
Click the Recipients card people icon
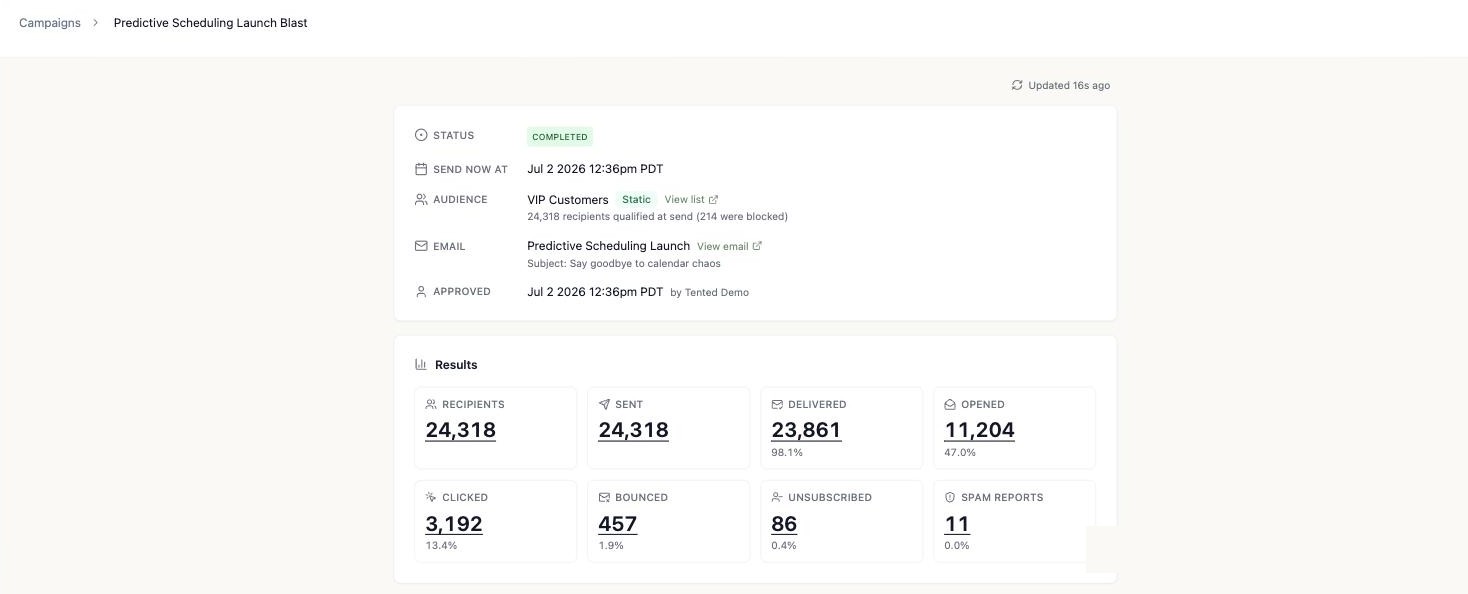431,404
